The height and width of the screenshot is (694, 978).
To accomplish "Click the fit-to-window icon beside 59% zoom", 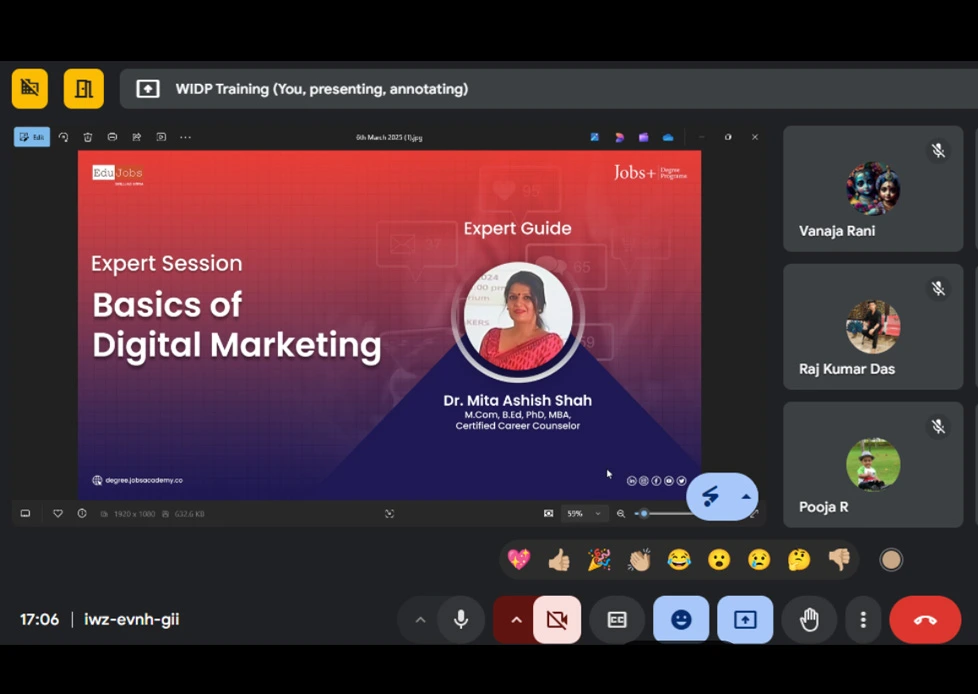I will [x=548, y=514].
